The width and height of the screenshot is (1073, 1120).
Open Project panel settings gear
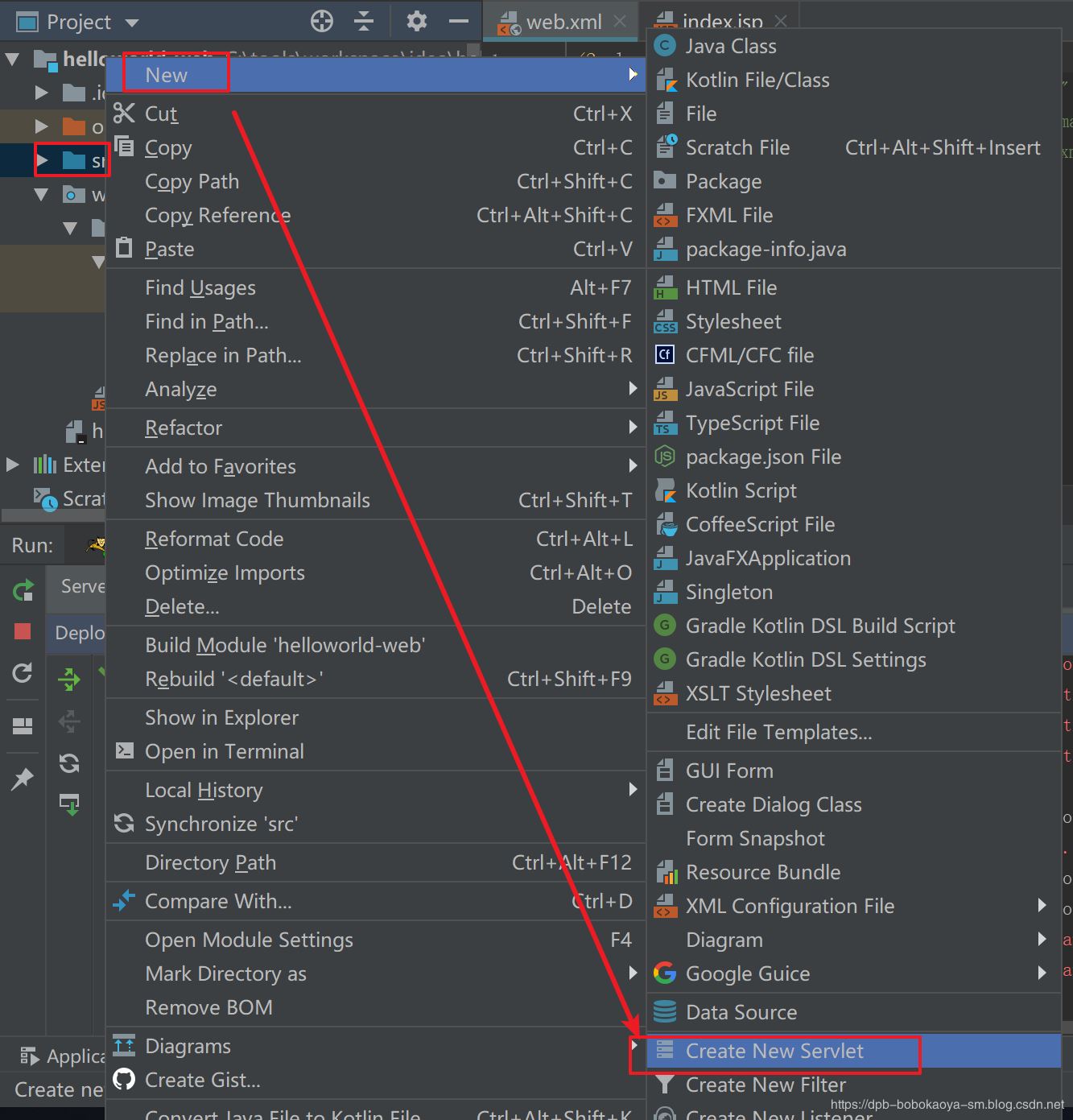pyautogui.click(x=416, y=21)
